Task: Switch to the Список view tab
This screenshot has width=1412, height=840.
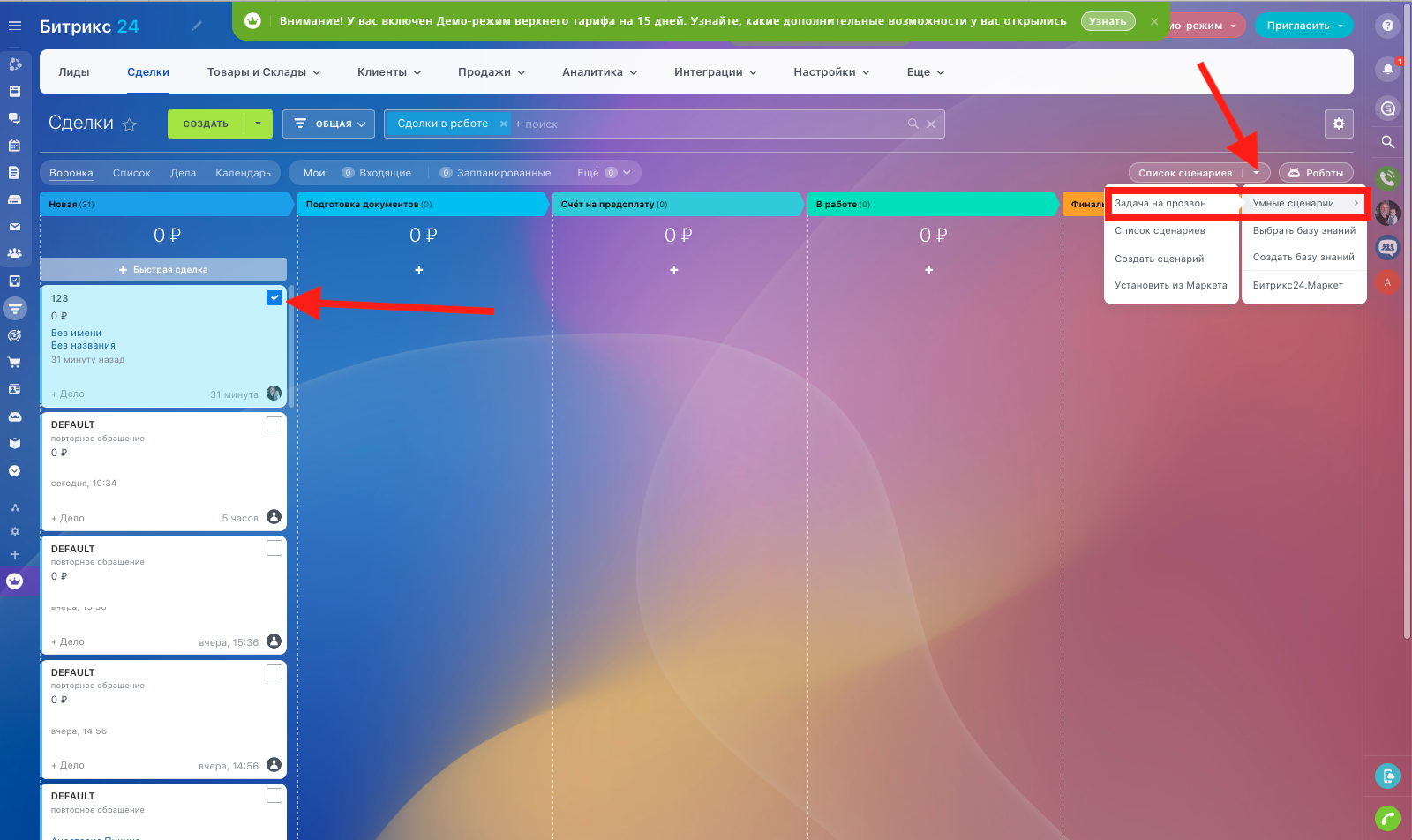Action: click(x=131, y=173)
